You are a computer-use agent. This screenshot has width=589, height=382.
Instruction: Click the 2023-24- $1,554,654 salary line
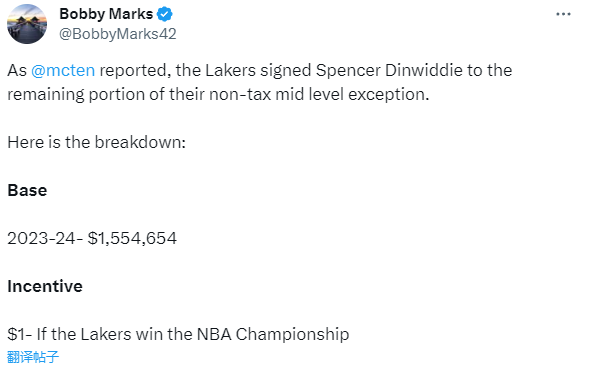pyautogui.click(x=92, y=238)
